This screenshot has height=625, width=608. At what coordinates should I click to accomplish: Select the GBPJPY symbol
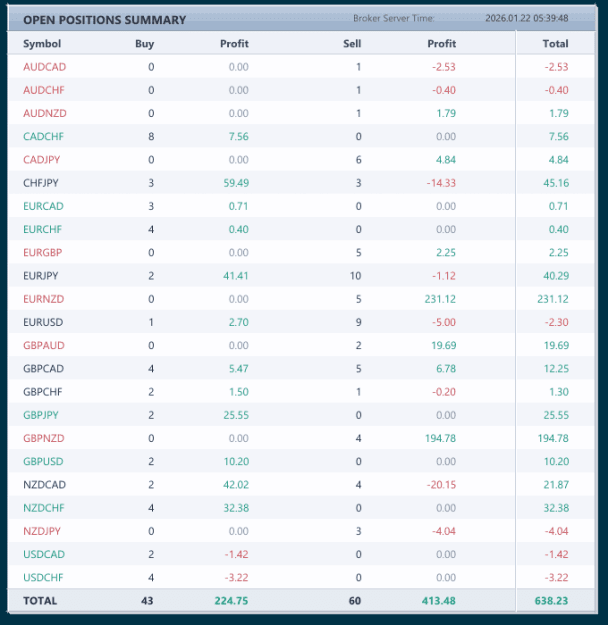tap(41, 415)
